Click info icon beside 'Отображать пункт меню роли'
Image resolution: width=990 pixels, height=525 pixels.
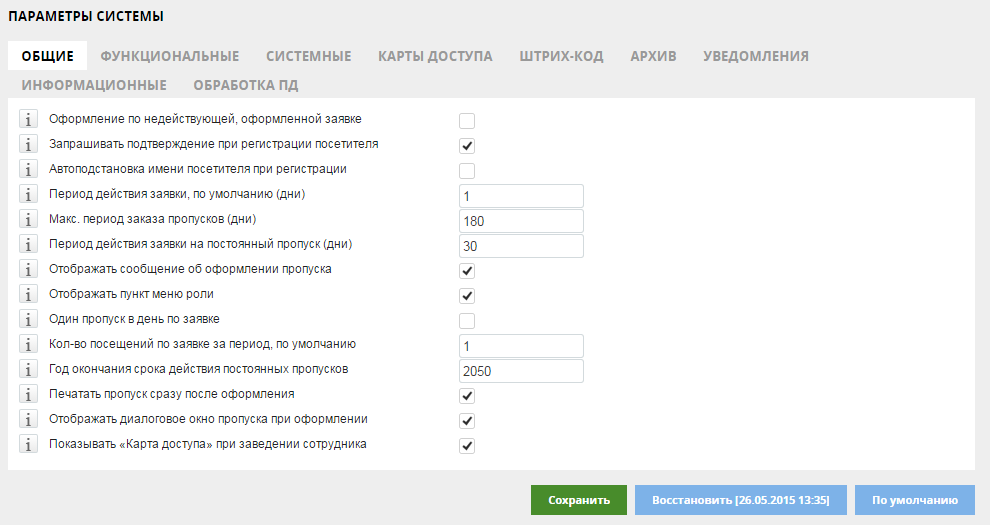point(28,294)
